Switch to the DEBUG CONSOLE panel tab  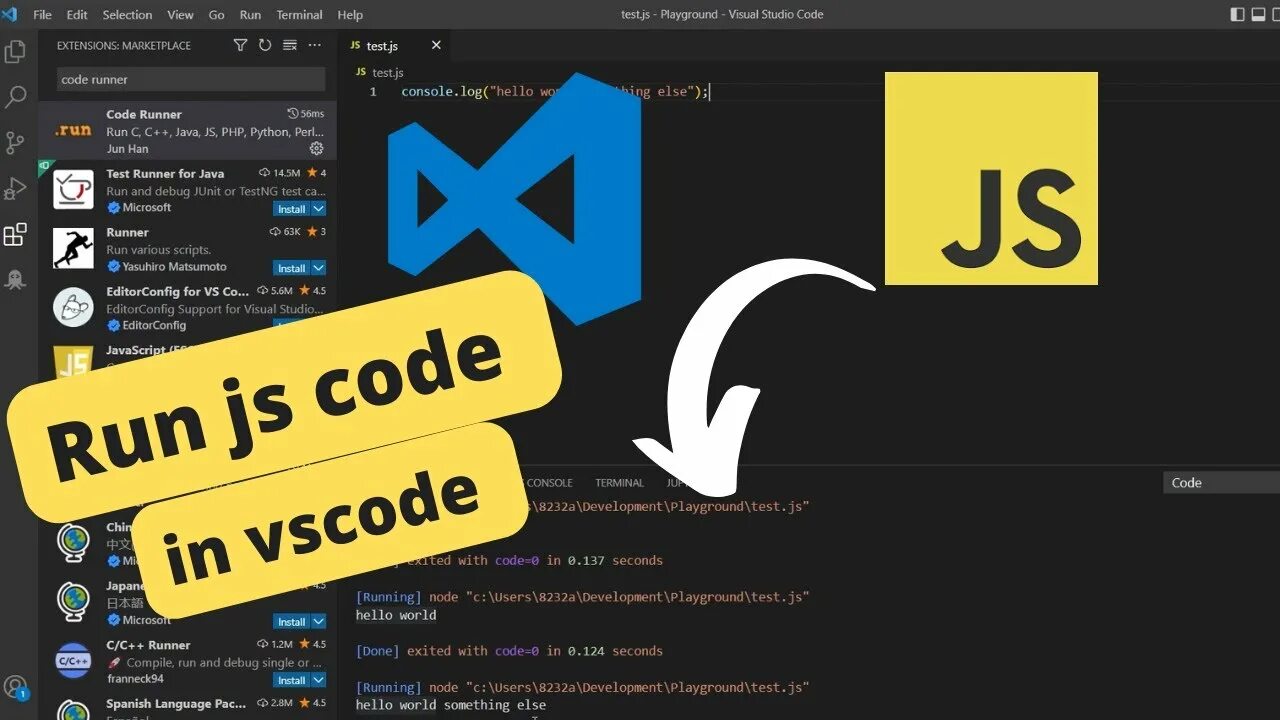click(x=549, y=483)
